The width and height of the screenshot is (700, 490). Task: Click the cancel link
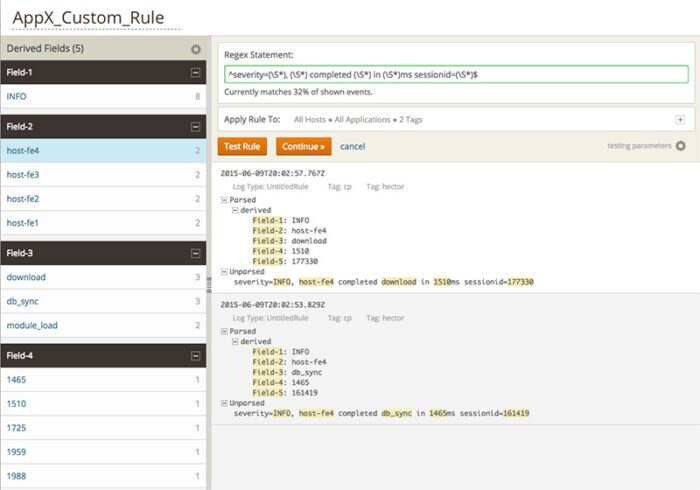[x=352, y=146]
